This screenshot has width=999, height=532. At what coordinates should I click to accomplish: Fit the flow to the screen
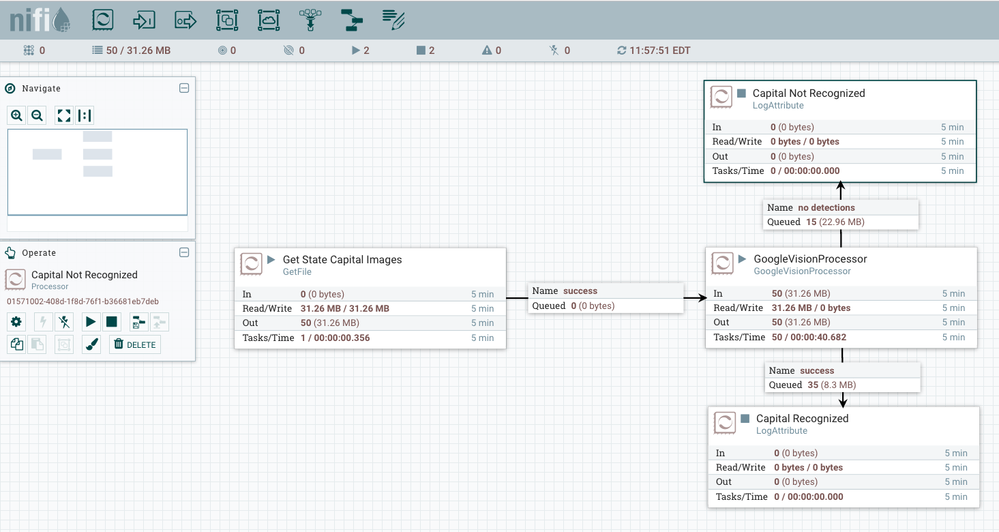[x=64, y=116]
